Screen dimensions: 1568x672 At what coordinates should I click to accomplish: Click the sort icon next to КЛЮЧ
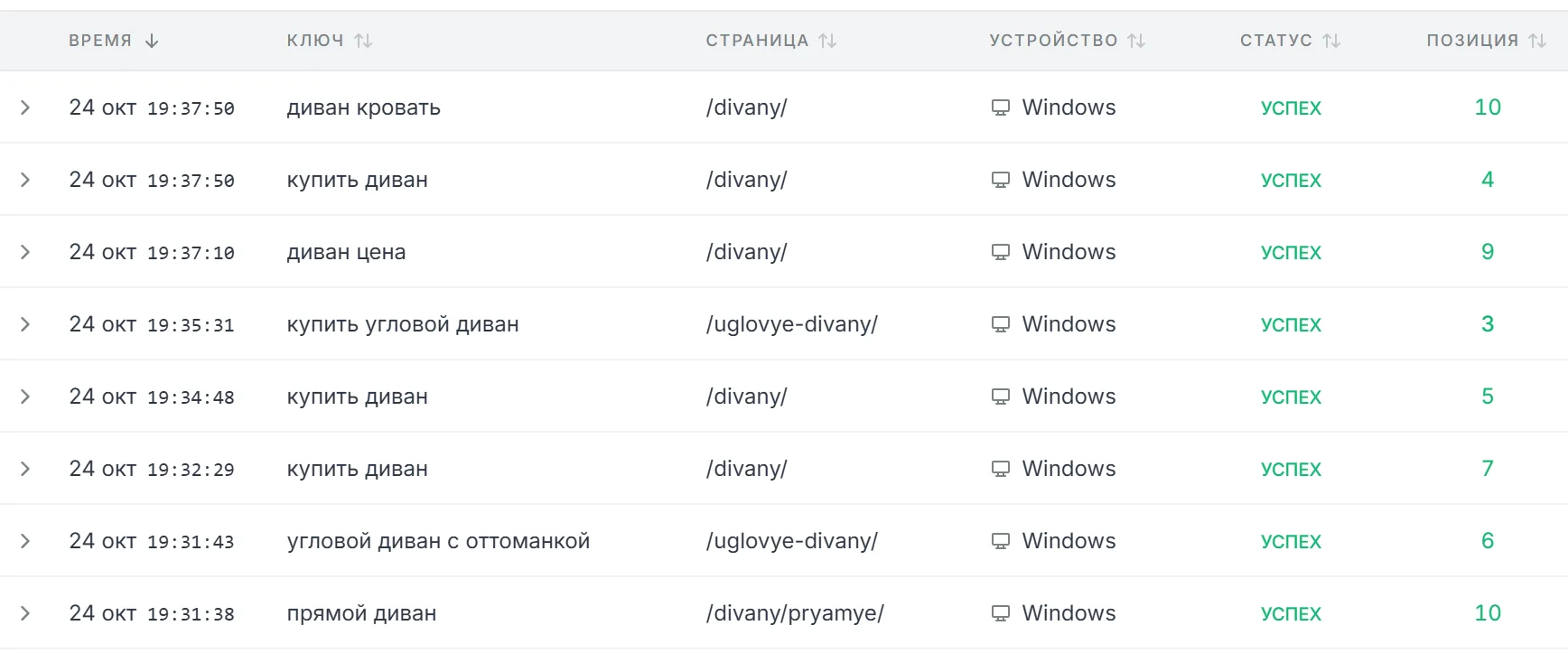pyautogui.click(x=363, y=41)
